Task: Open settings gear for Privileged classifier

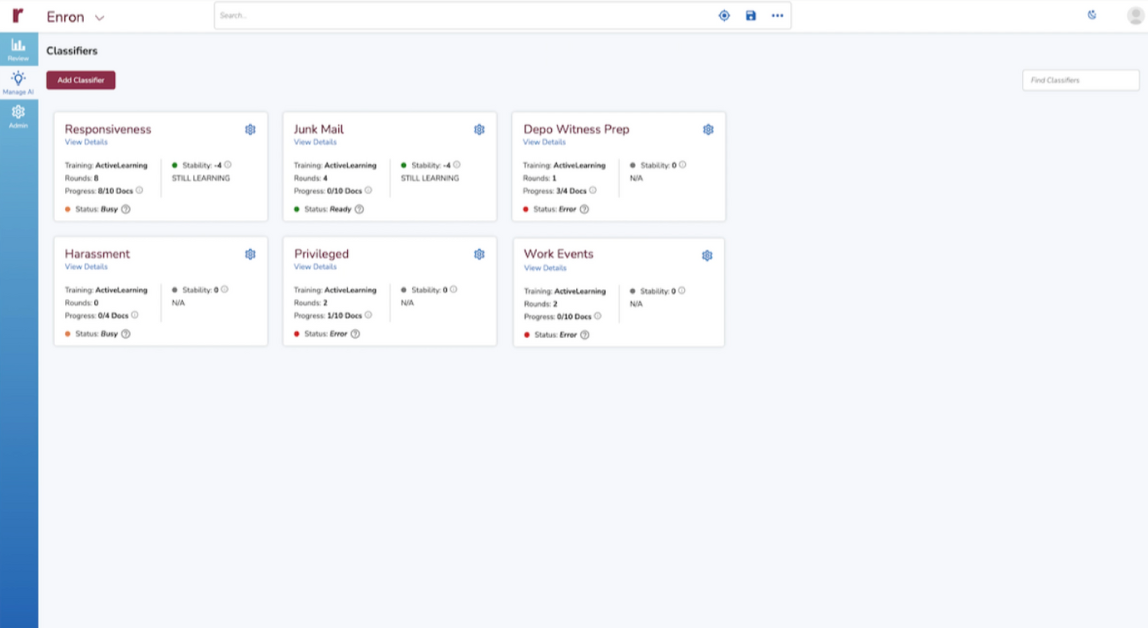Action: 480,254
